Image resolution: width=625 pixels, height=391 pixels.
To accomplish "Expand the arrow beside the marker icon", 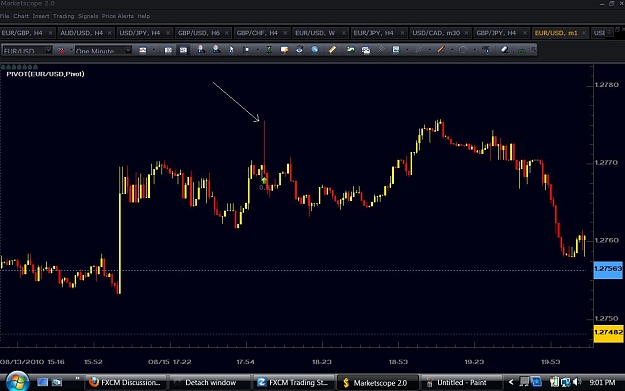I will [258, 50].
